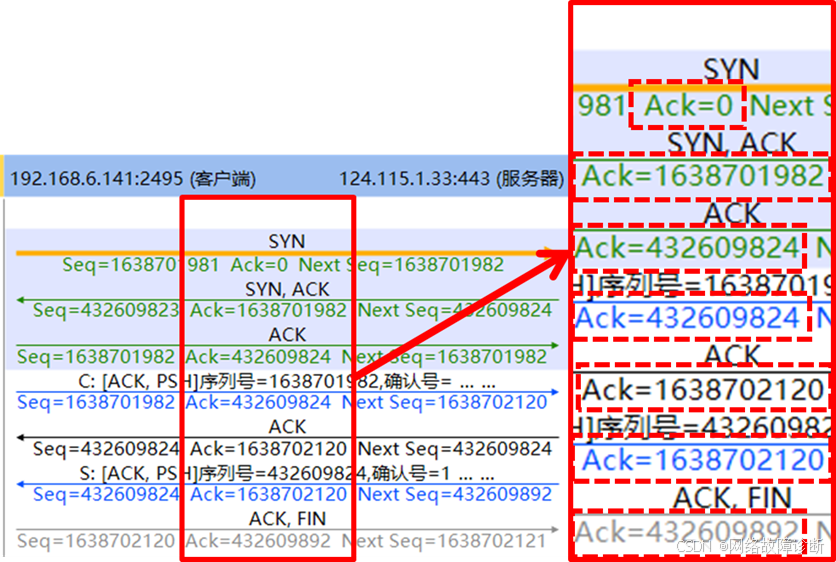
Task: Select Ack=0 in the main flow diagram
Action: 259,264
